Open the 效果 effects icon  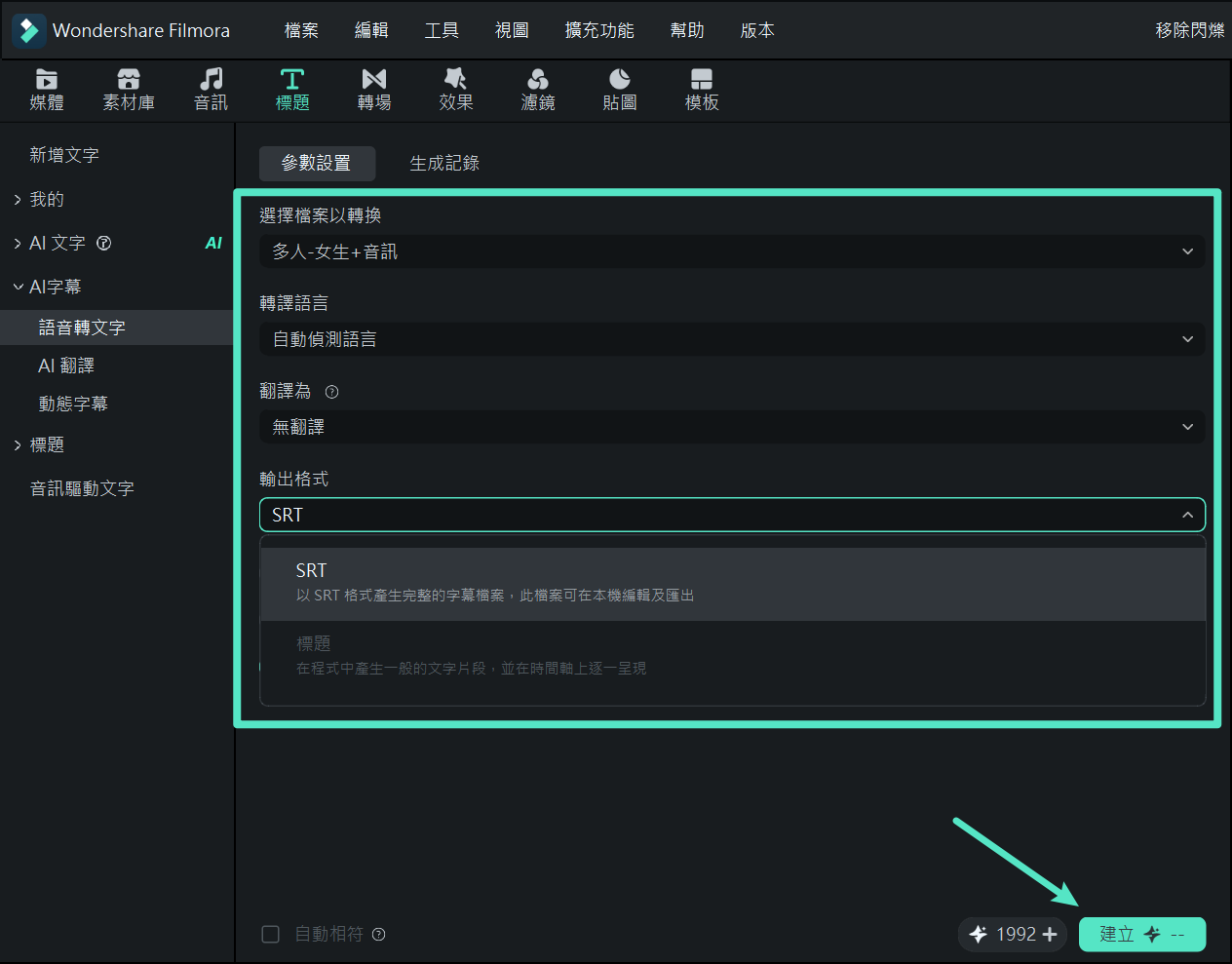click(x=455, y=79)
